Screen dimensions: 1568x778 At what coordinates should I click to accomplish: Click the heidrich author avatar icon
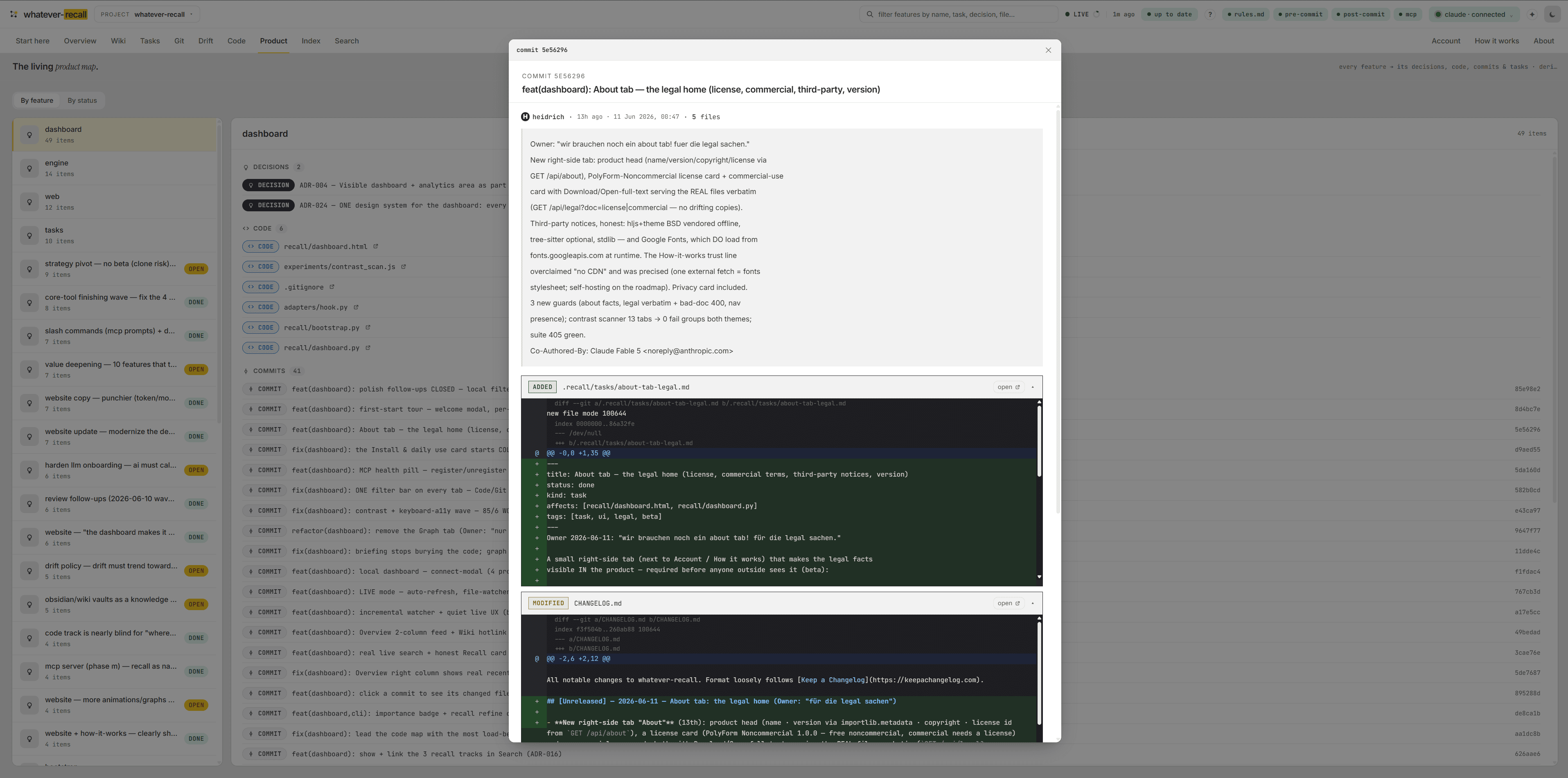pyautogui.click(x=525, y=117)
